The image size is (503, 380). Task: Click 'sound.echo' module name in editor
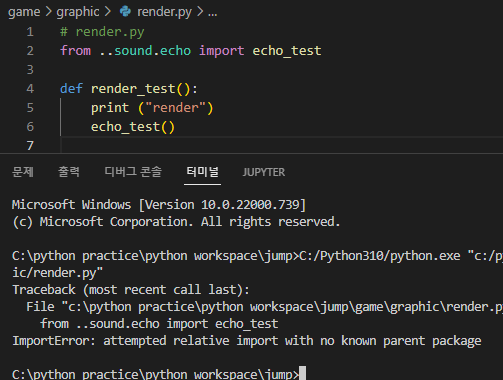(152, 51)
